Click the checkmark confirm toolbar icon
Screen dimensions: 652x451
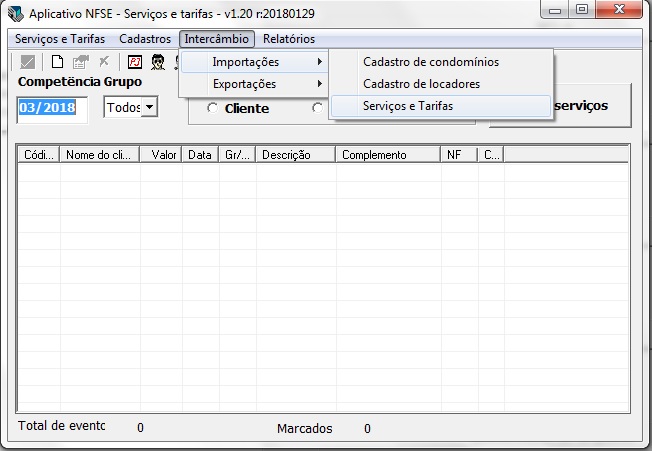coord(28,61)
